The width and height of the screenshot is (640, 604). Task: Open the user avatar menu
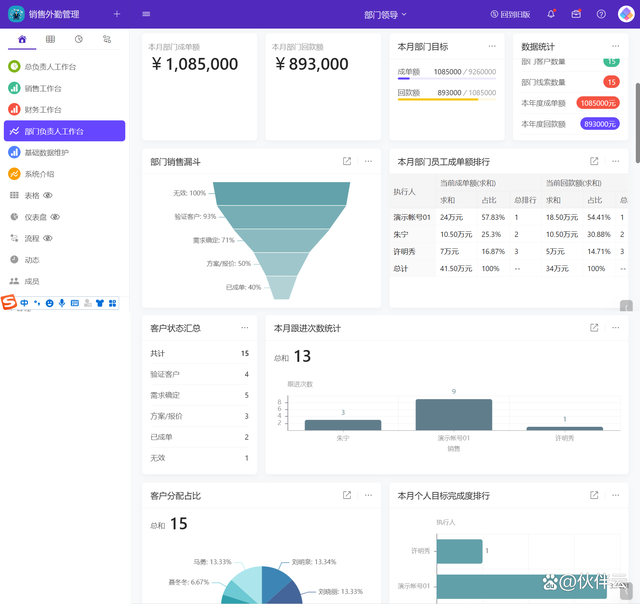click(x=626, y=14)
